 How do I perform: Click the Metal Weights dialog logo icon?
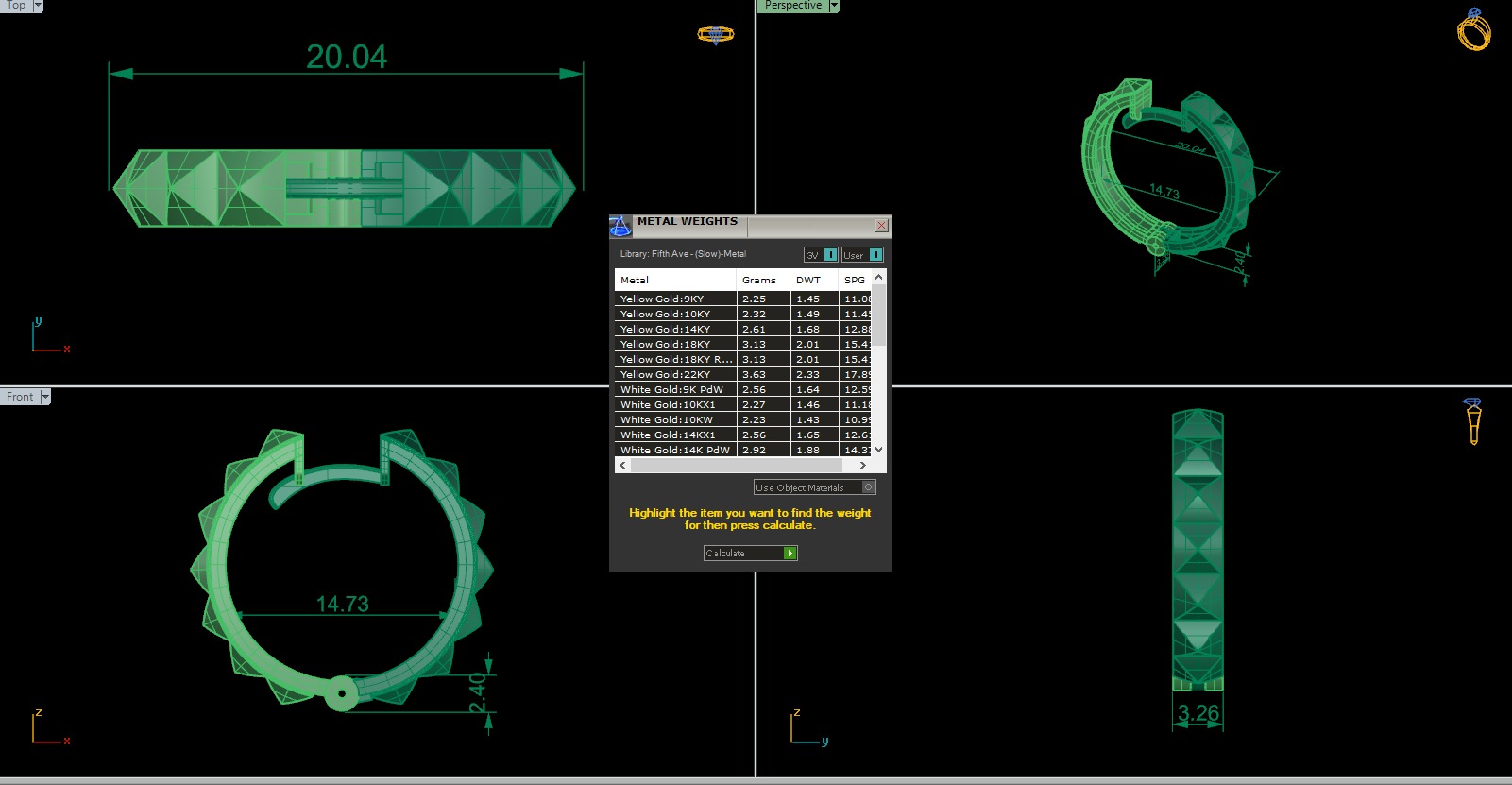620,226
